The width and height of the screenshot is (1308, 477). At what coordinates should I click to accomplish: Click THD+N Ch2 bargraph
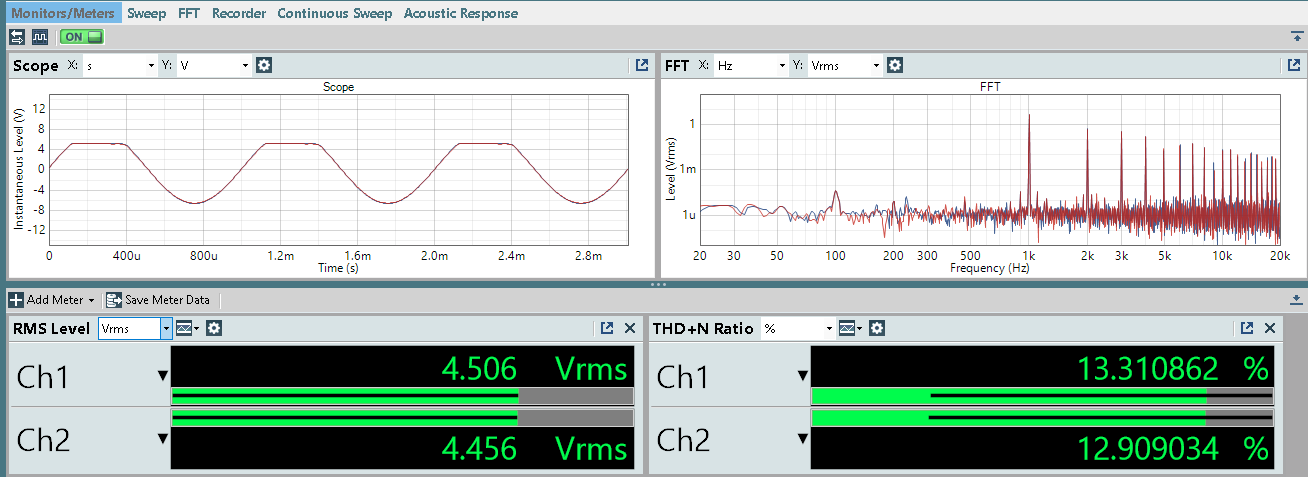(x=1042, y=417)
